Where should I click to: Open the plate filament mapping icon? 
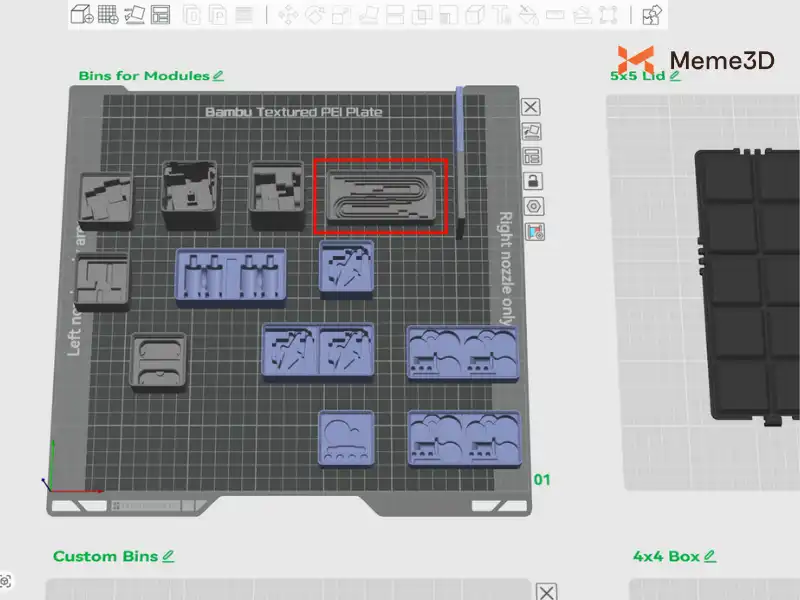[x=533, y=231]
